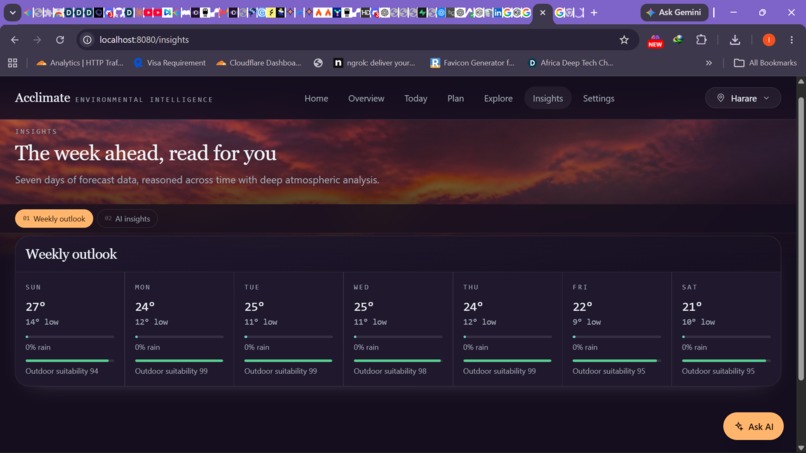Image resolution: width=806 pixels, height=453 pixels.
Task: Click the extension icon with NEW badge
Action: coord(655,41)
